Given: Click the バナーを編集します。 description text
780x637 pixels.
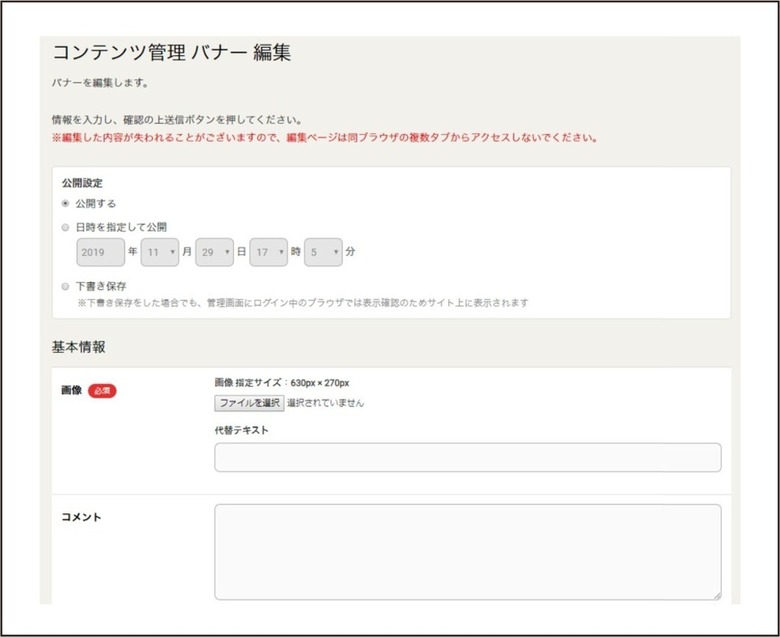Looking at the screenshot, I should (x=100, y=83).
